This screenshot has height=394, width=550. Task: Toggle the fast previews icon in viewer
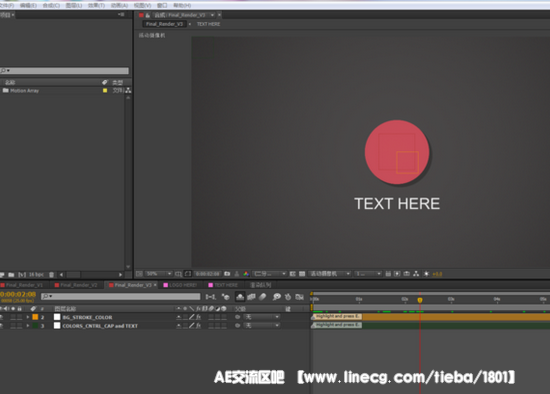click(397, 274)
